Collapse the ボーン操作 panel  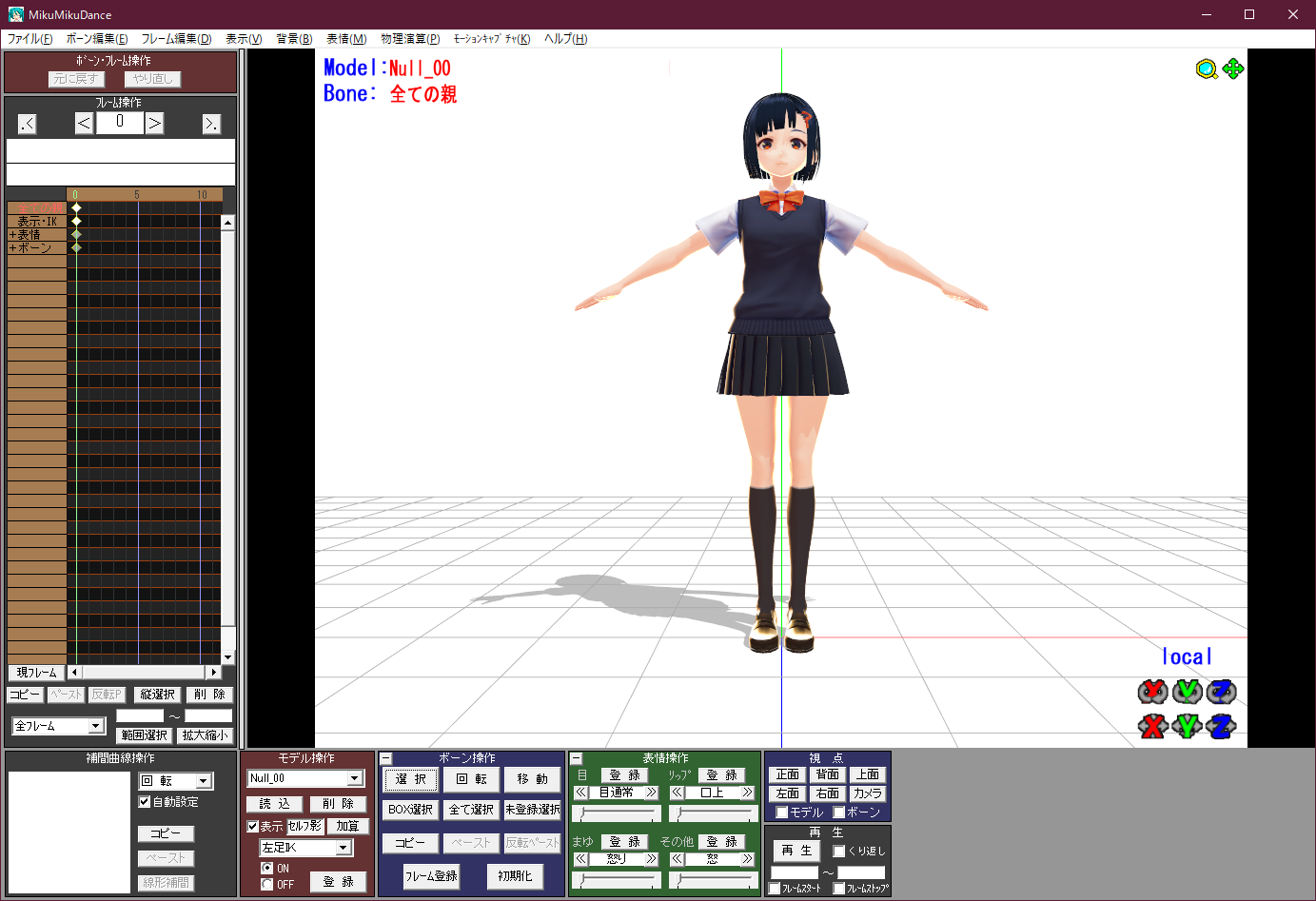[386, 759]
